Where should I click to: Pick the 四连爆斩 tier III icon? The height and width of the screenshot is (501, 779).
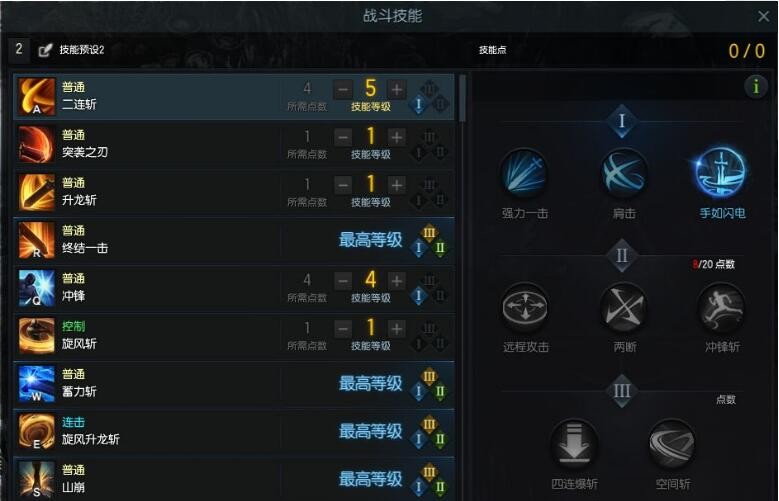pyautogui.click(x=574, y=444)
